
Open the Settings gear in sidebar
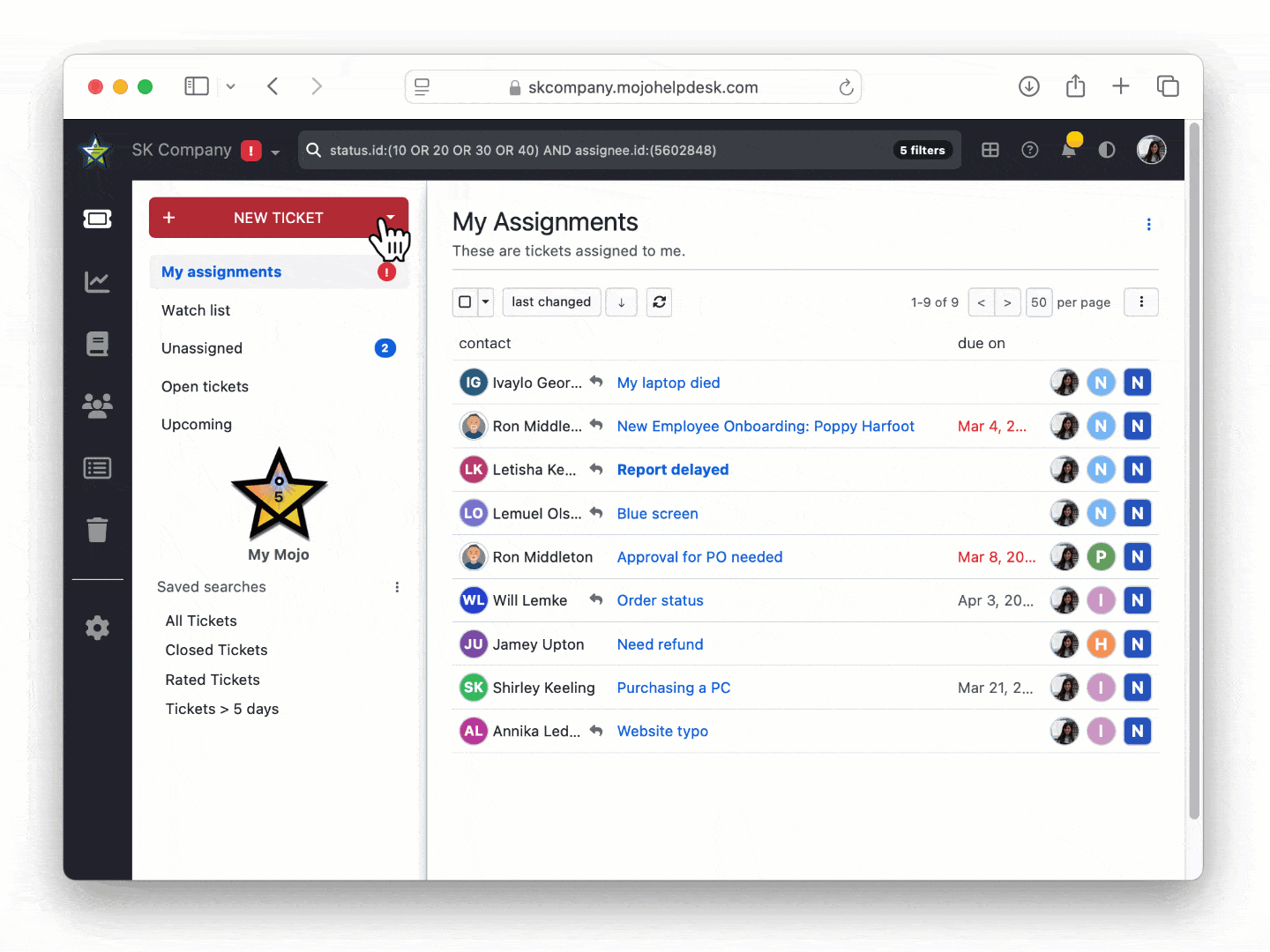(97, 628)
